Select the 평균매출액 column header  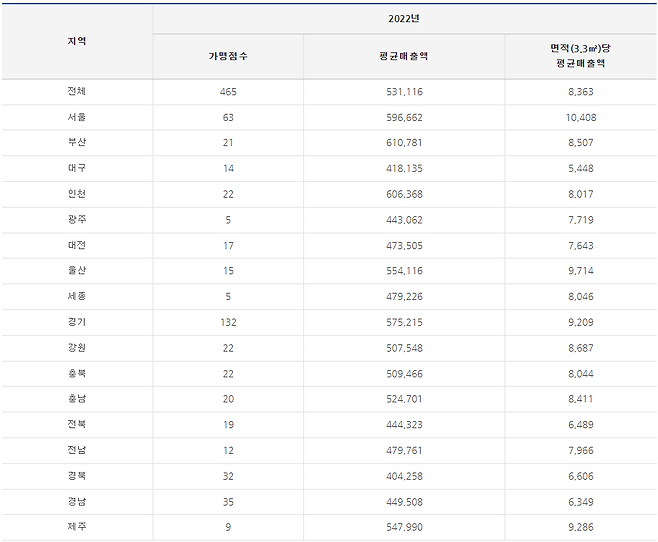(404, 56)
